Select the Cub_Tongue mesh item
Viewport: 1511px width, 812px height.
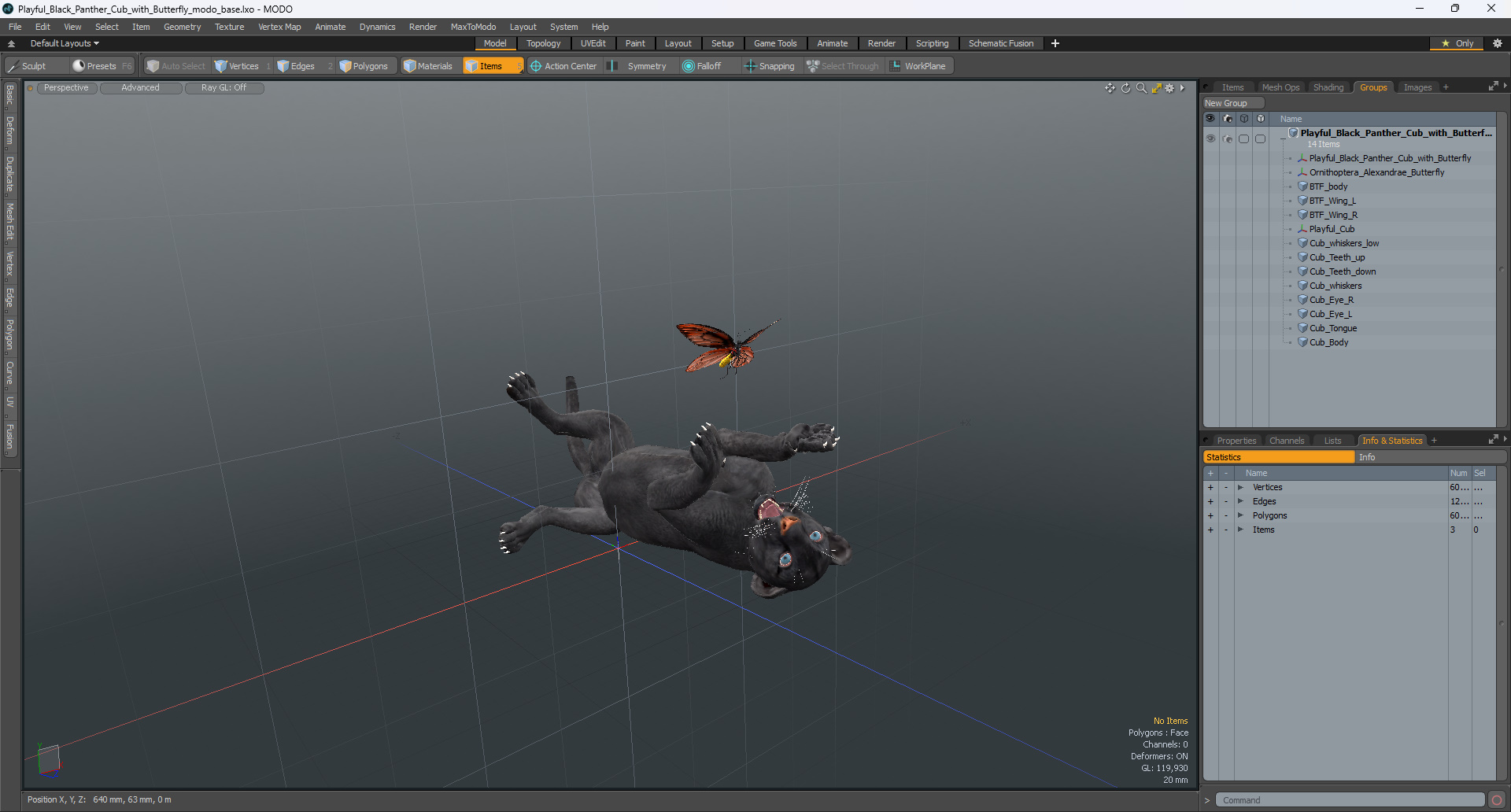1333,328
